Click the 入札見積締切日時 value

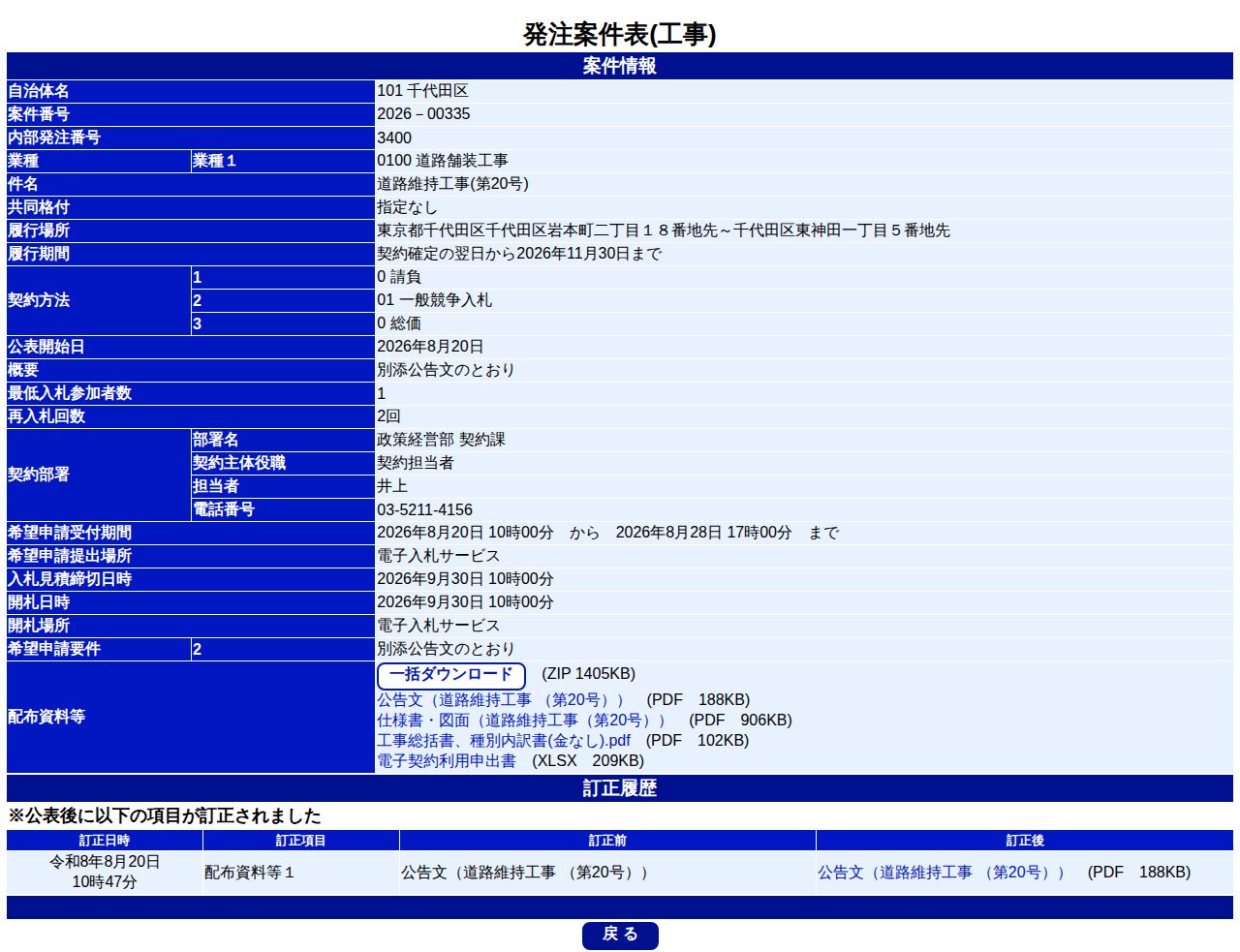point(465,579)
